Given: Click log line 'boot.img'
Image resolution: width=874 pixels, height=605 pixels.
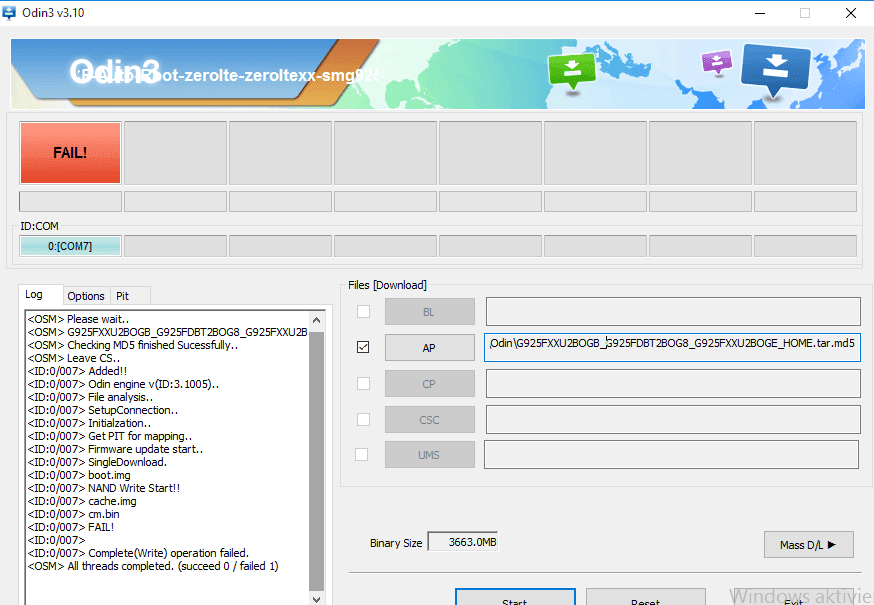Looking at the screenshot, I should (x=79, y=475).
